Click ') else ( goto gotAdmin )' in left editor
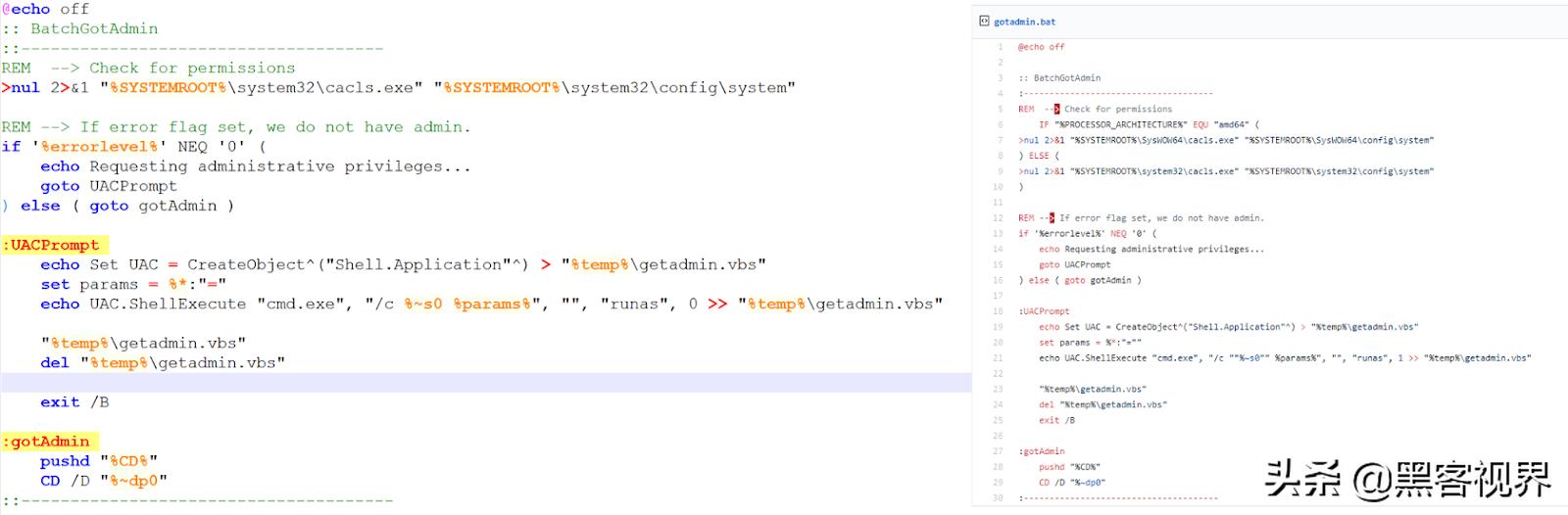1568x515 pixels. click(x=119, y=206)
